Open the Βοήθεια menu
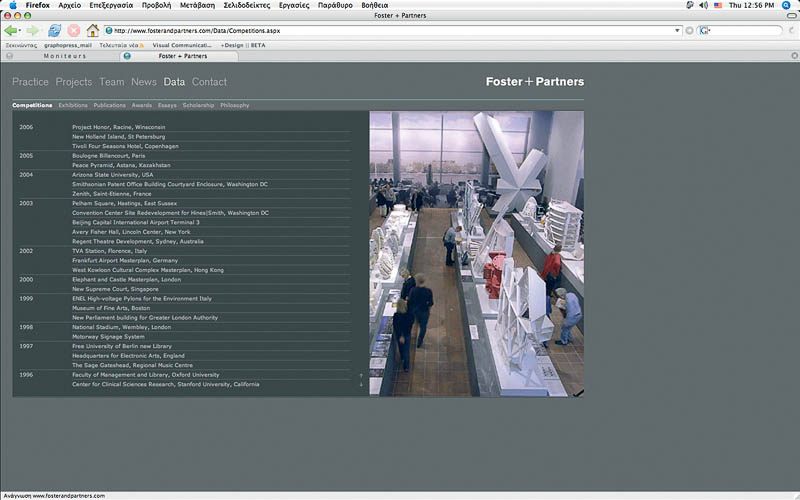The height and width of the screenshot is (500, 800). [x=374, y=5]
